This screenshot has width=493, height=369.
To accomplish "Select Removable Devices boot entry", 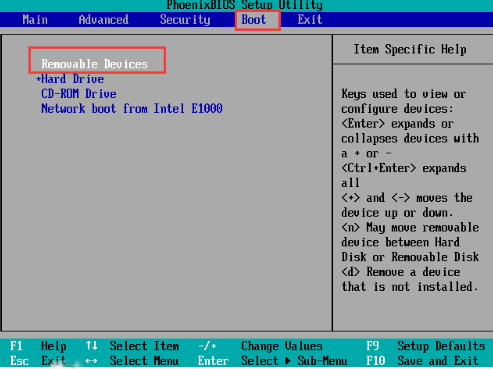I will point(94,64).
